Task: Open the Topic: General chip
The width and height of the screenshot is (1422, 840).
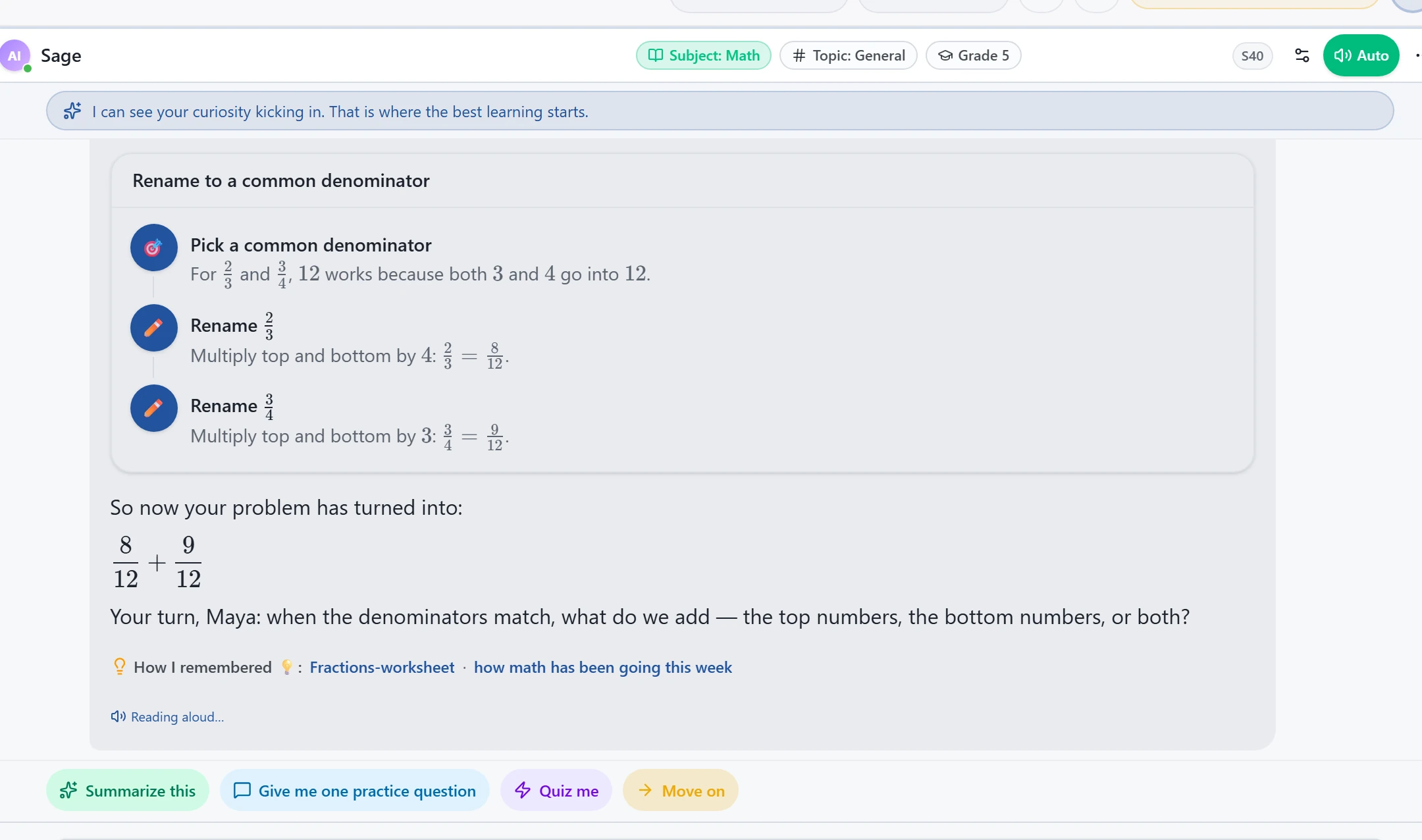Action: coord(849,55)
